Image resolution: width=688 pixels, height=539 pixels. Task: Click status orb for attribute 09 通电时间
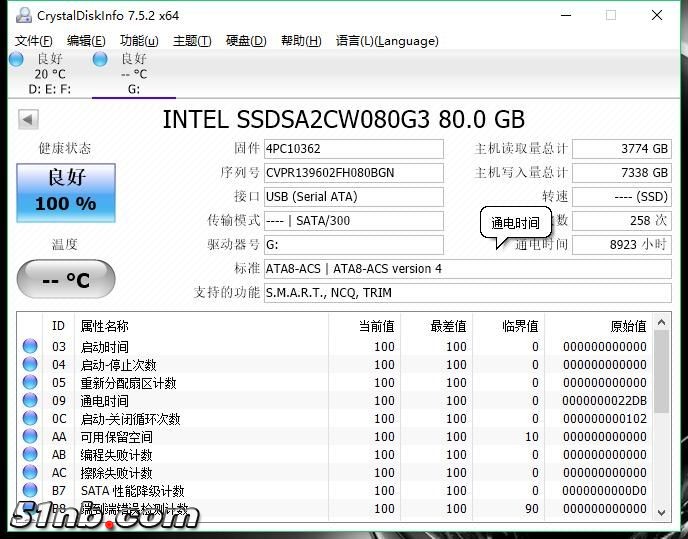point(30,401)
